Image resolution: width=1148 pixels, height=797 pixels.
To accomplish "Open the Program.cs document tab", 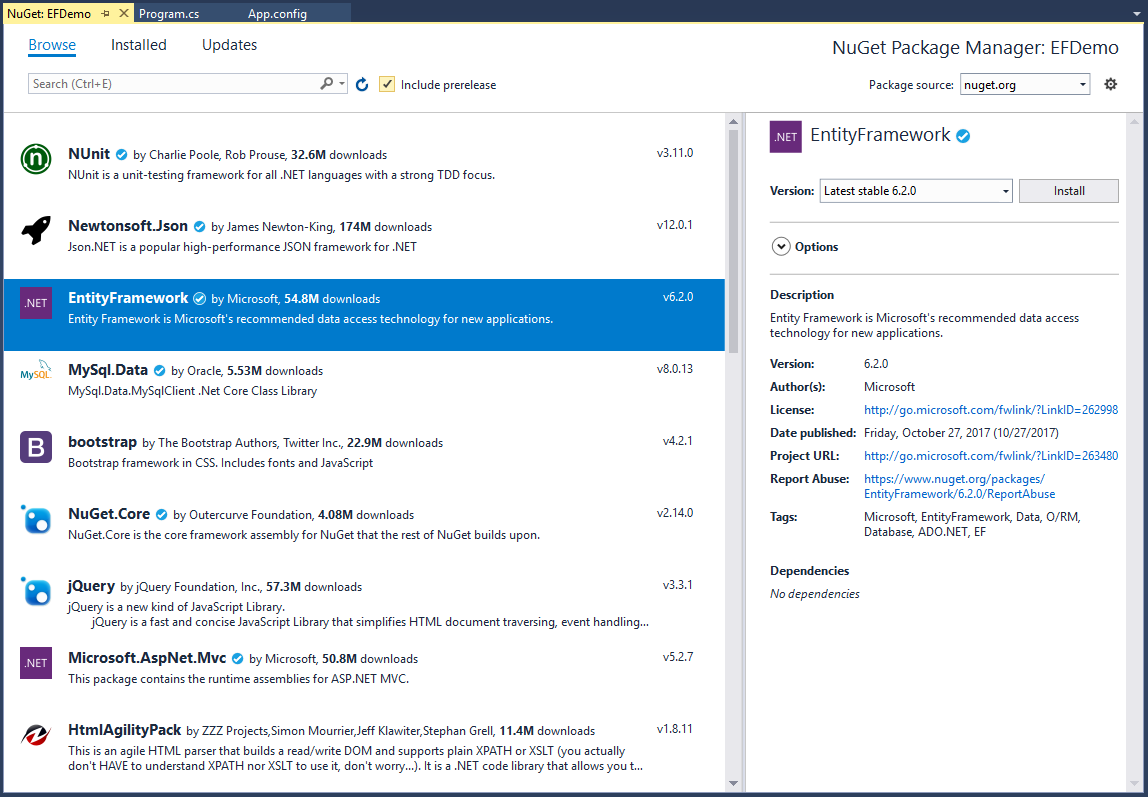I will click(169, 13).
